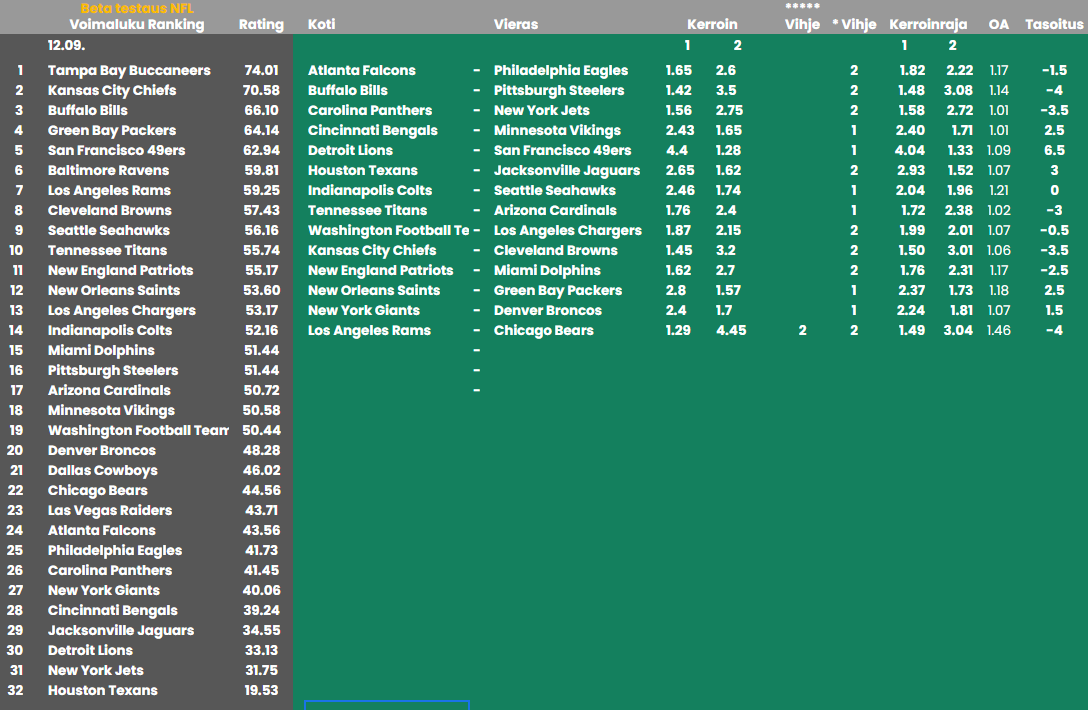Click the "* Vihje" header cell
The width and height of the screenshot is (1088, 710).
click(854, 24)
